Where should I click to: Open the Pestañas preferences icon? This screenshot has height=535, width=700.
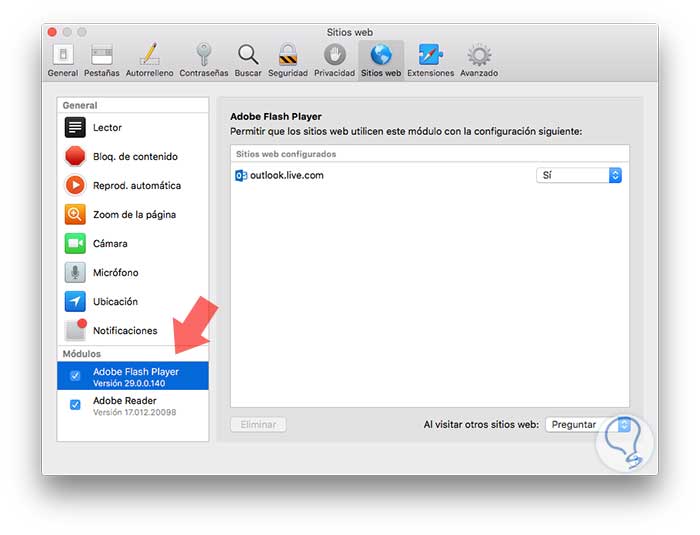coord(102,55)
